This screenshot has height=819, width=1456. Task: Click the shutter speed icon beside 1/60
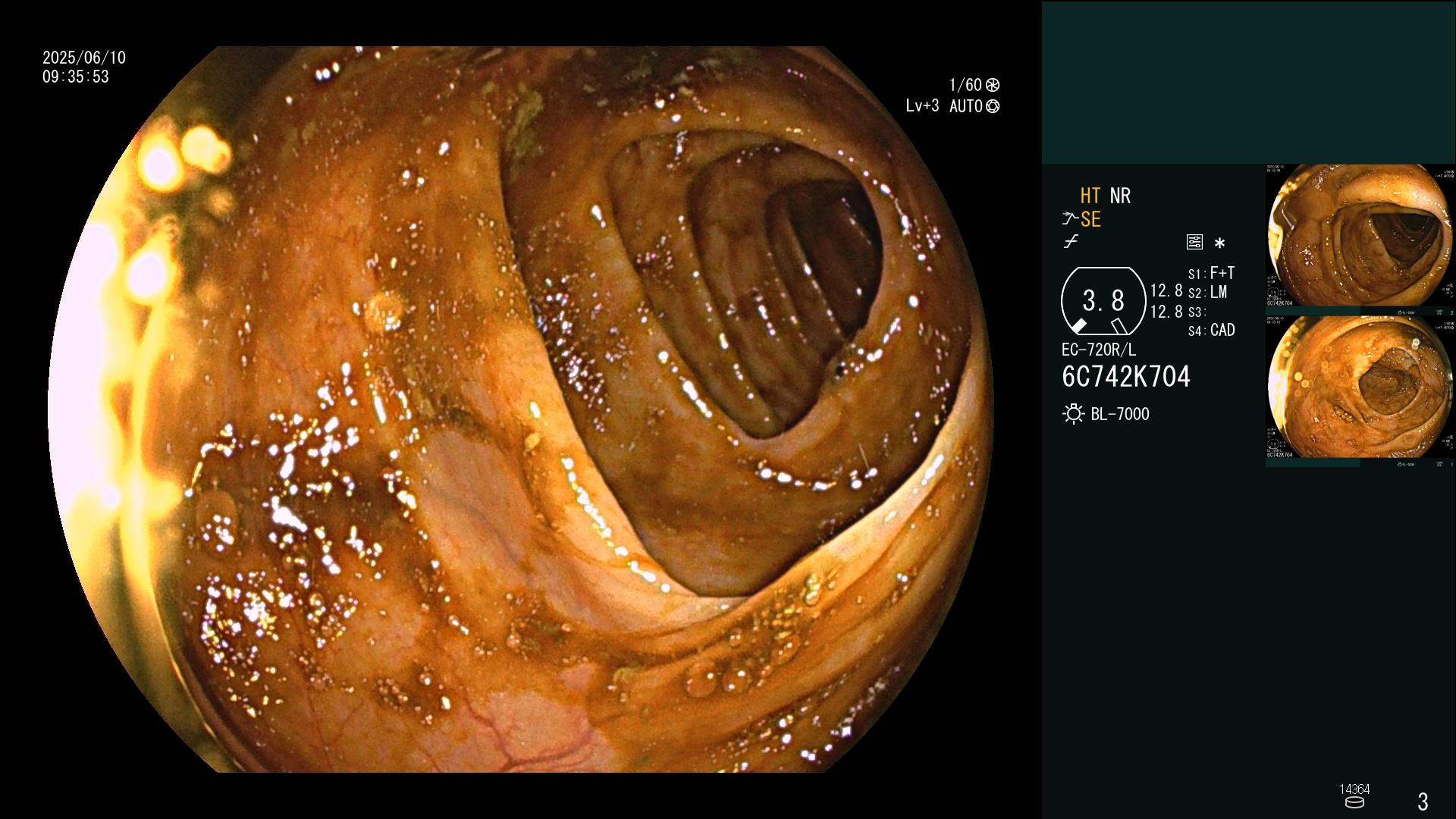click(992, 85)
